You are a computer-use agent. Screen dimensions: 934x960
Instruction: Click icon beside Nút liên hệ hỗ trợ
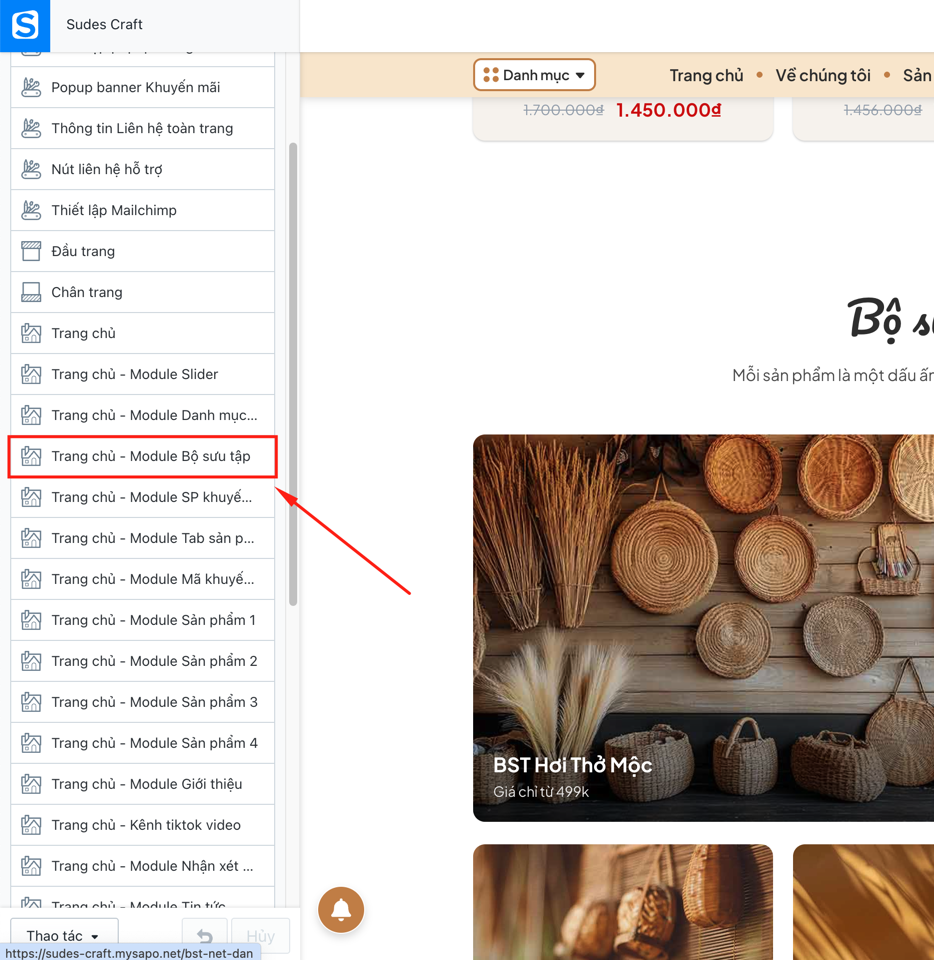tap(31, 170)
